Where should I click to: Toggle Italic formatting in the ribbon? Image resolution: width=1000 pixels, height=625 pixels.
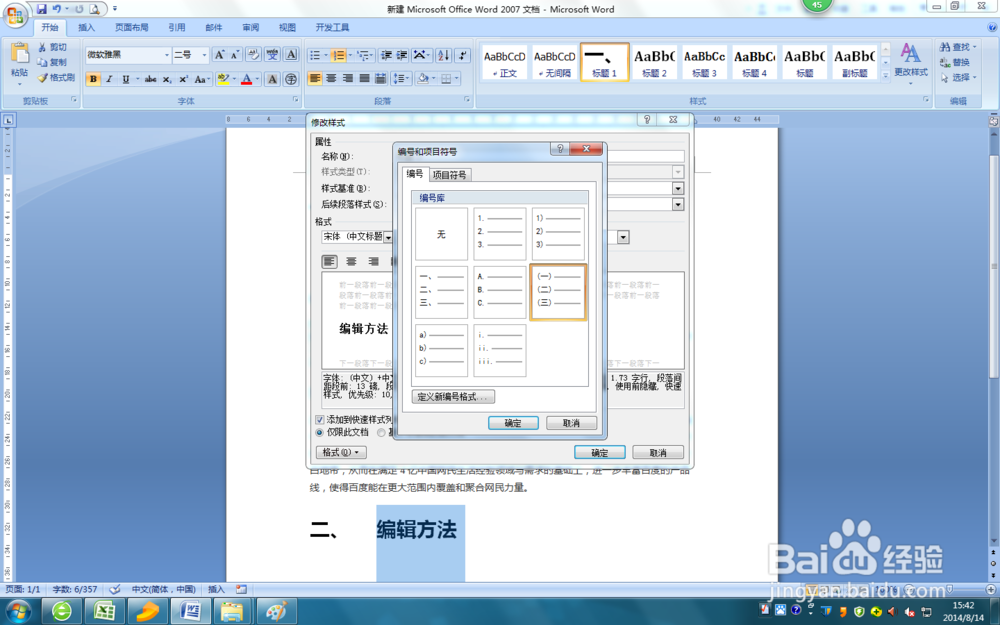[x=109, y=79]
